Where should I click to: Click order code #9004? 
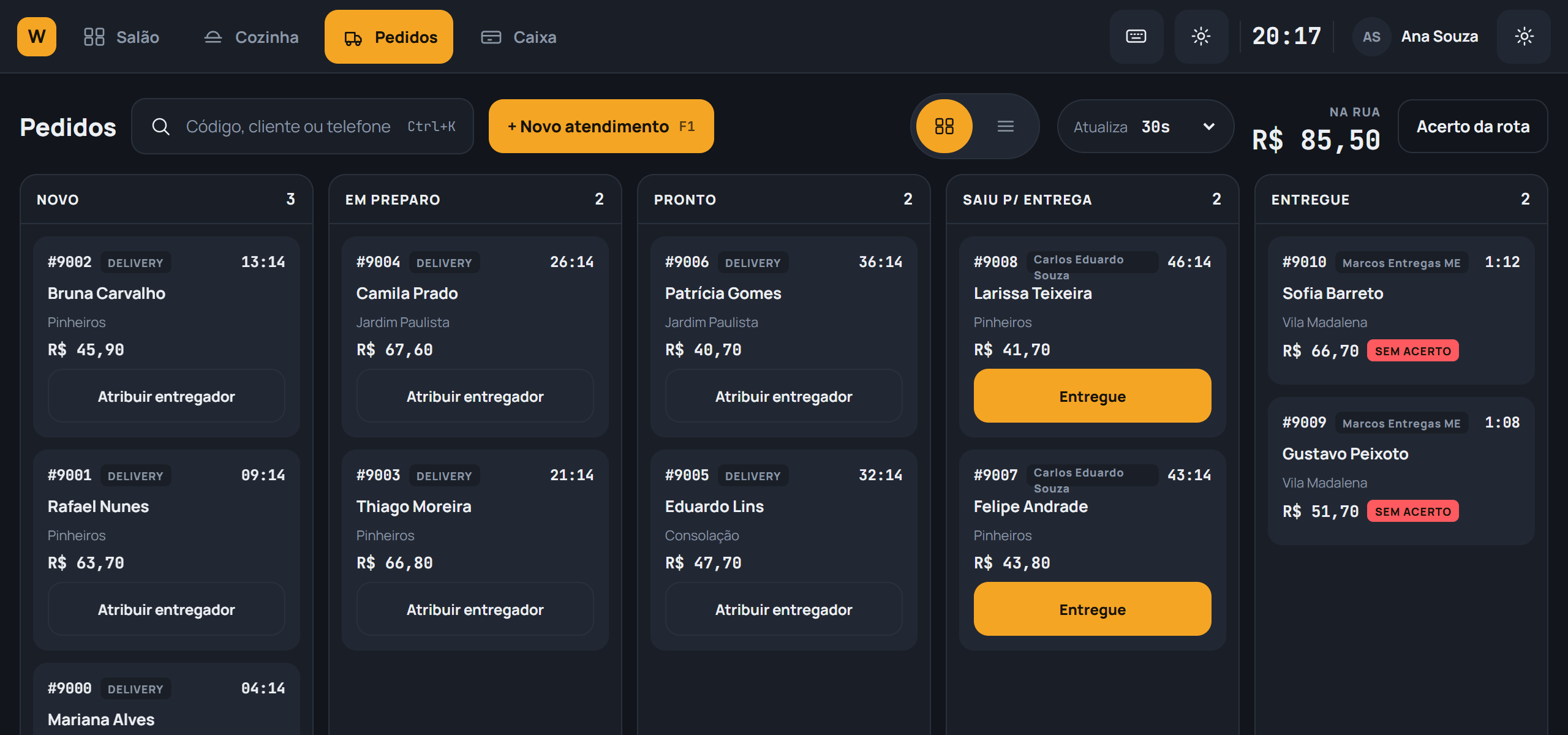(378, 262)
